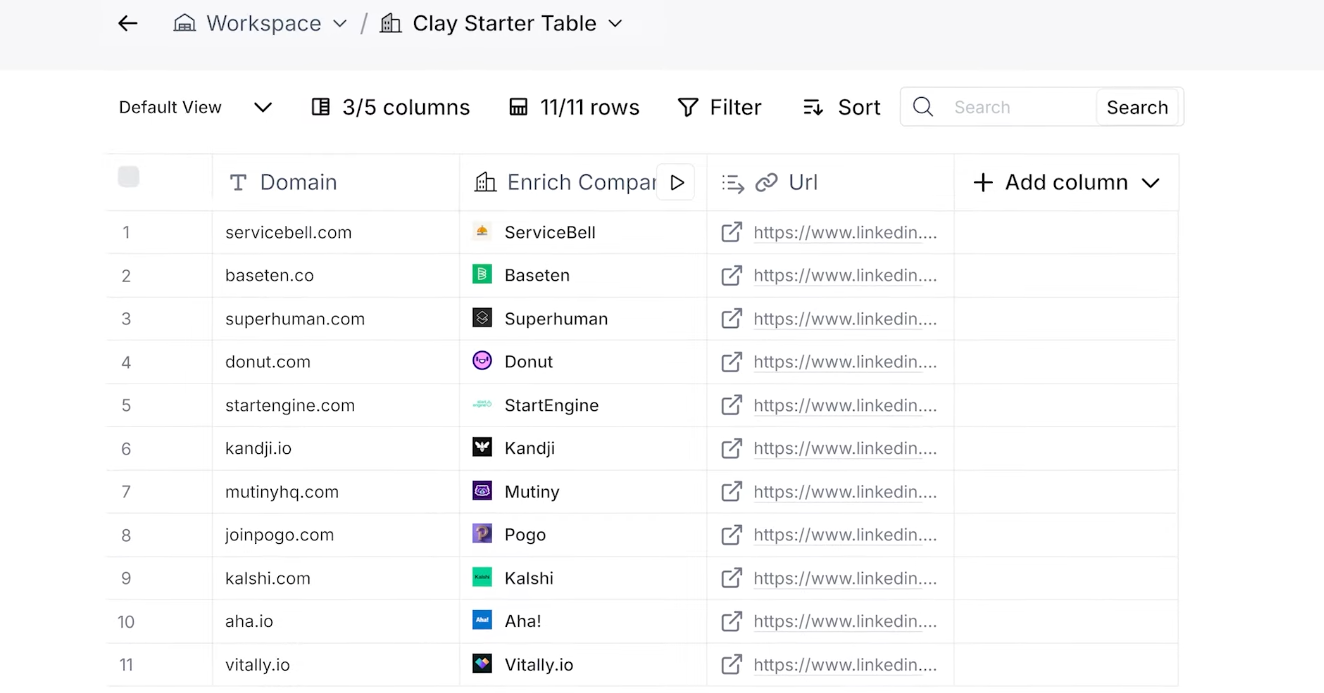Screen dimensions: 1324x693
Task: Select the Pogo company name cell
Action: point(583,534)
